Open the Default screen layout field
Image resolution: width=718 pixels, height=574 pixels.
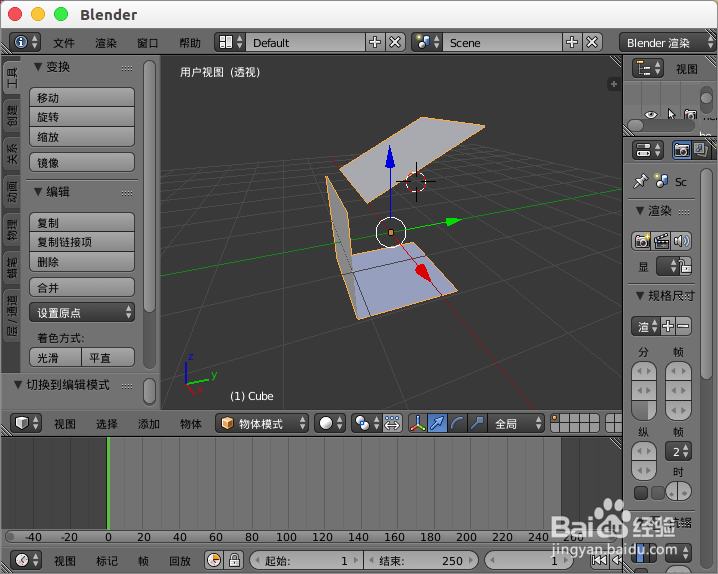click(305, 43)
